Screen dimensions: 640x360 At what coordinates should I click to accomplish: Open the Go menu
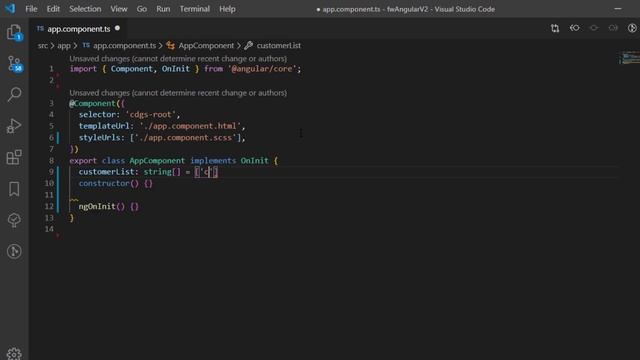142,9
